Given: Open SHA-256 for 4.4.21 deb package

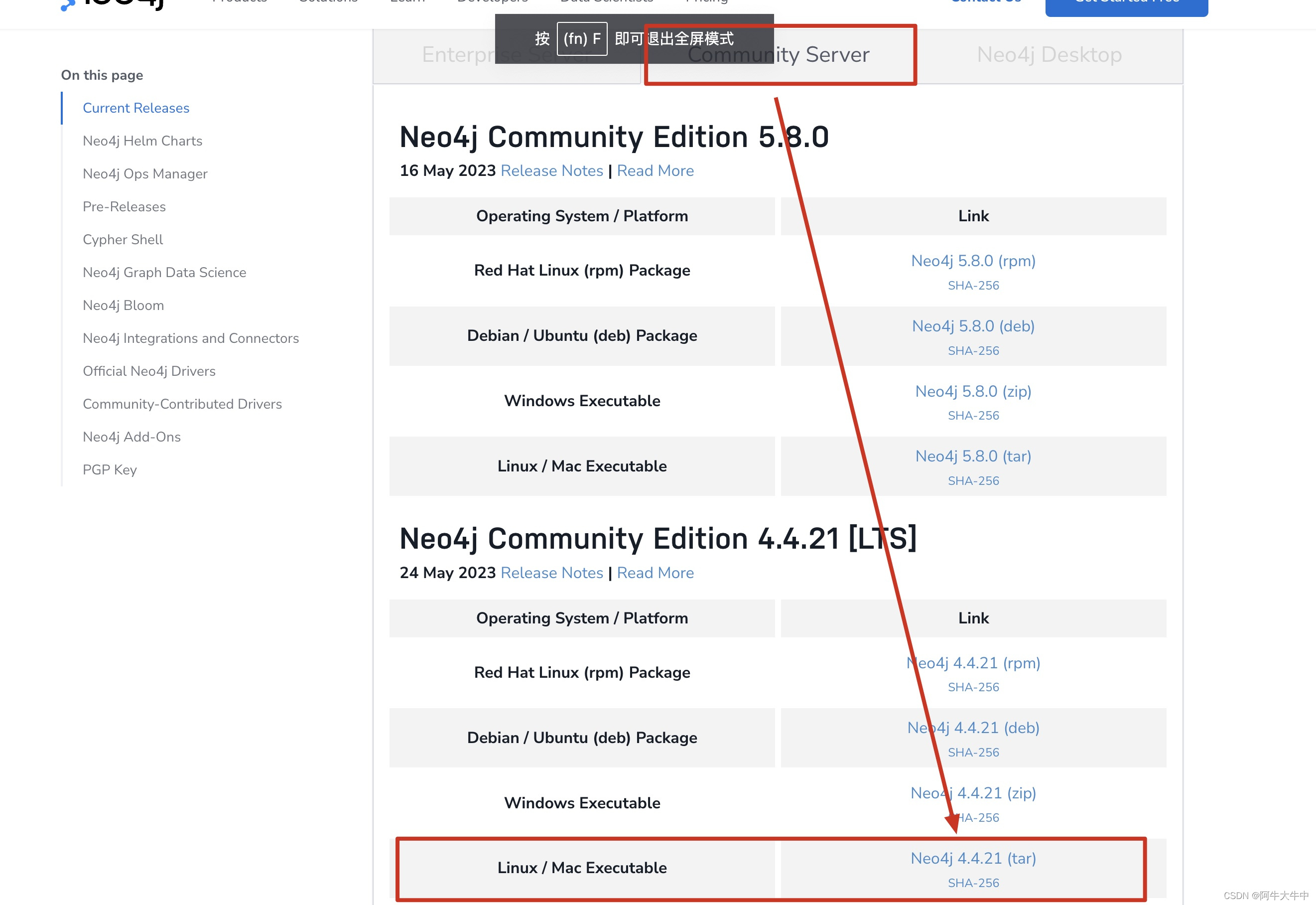Looking at the screenshot, I should (x=973, y=753).
